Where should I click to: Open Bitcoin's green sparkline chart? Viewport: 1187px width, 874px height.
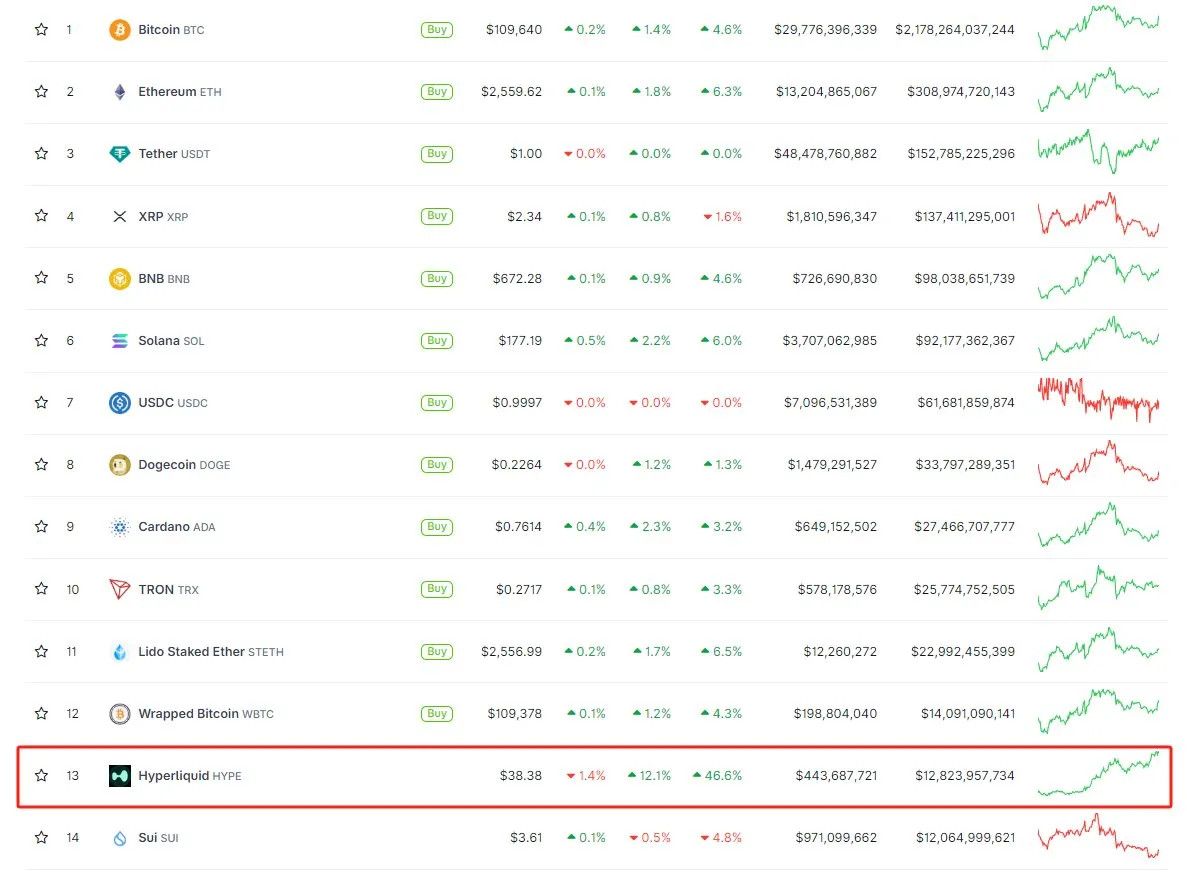point(1098,28)
